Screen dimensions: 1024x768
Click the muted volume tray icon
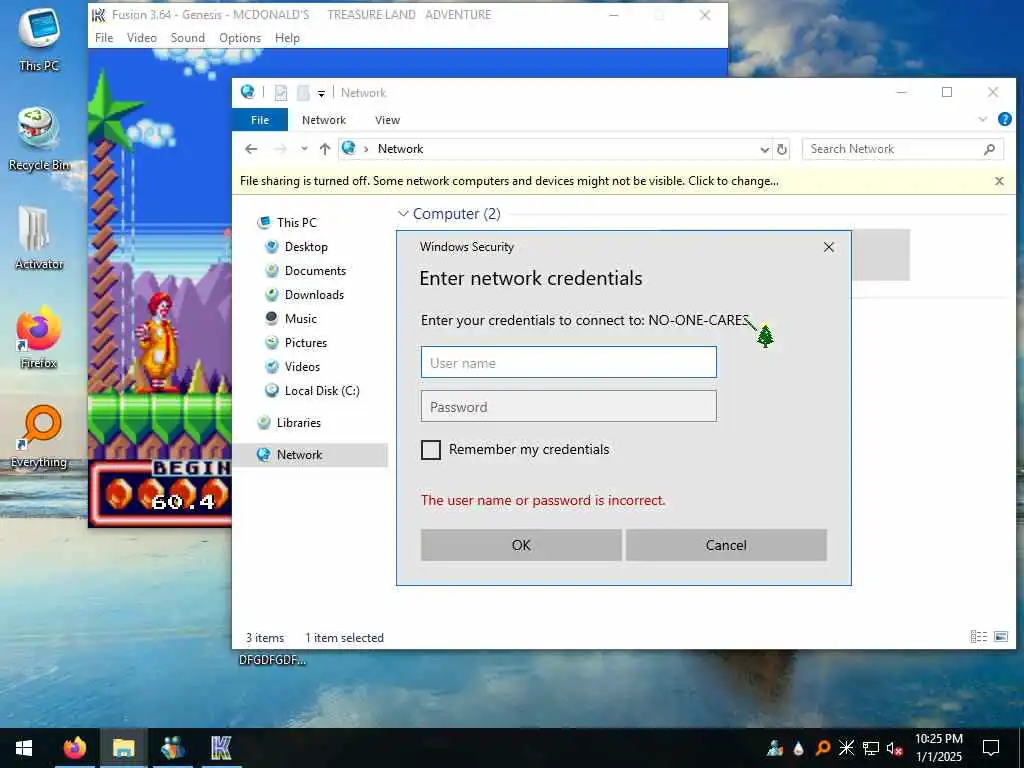894,748
